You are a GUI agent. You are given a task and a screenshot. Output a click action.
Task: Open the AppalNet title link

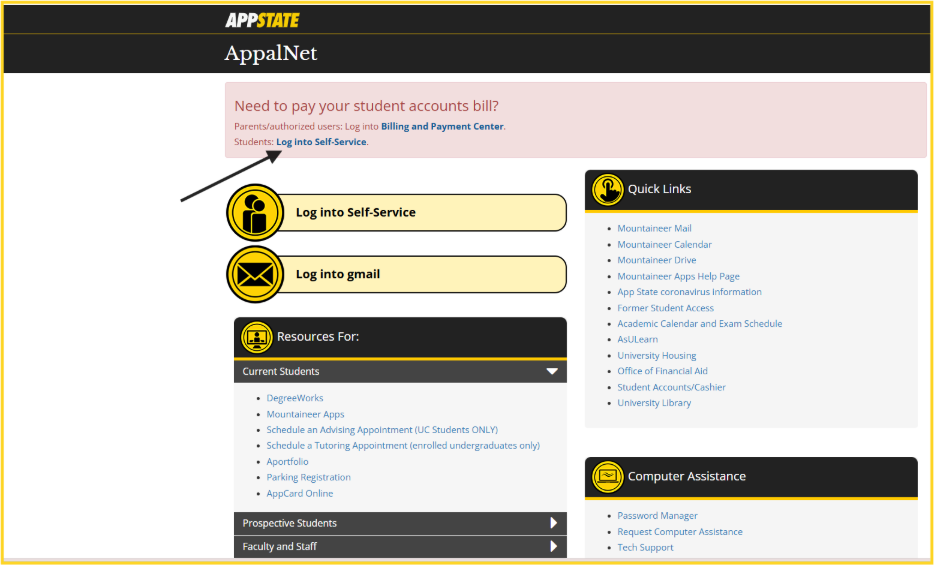[x=271, y=54]
